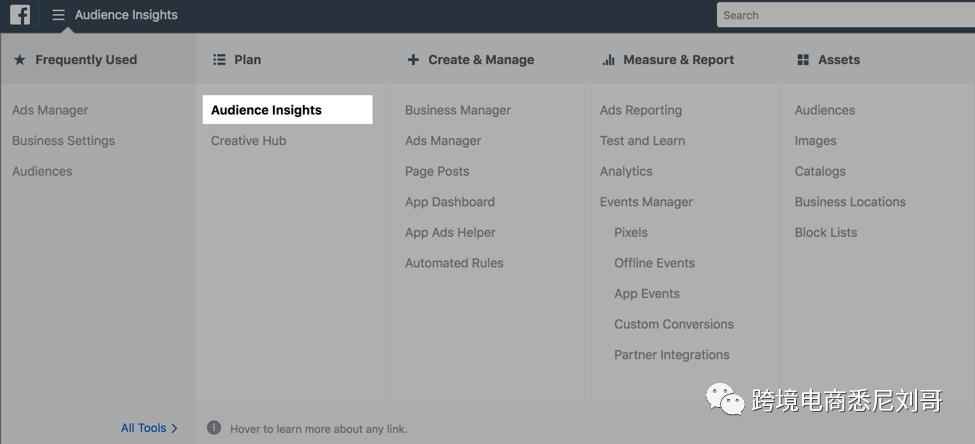The height and width of the screenshot is (444, 975).
Task: Open Business Settings in Frequently Used
Action: (x=63, y=141)
